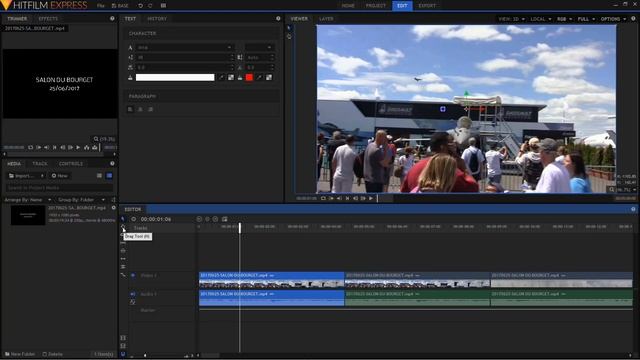The image size is (640, 360).
Task: Toggle the snapping magnet in editor
Action: 123,354
